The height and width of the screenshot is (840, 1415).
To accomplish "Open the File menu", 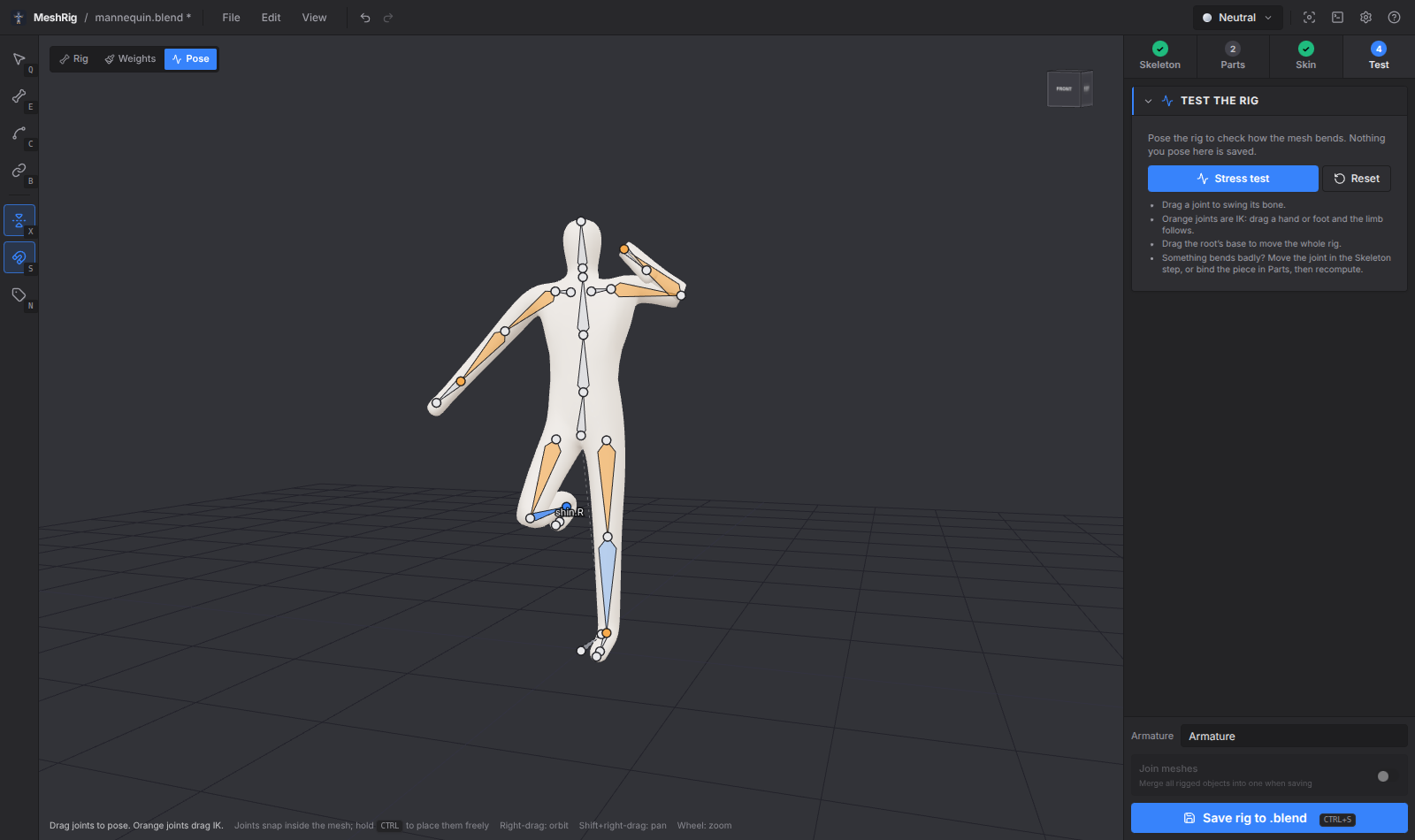I will (231, 18).
